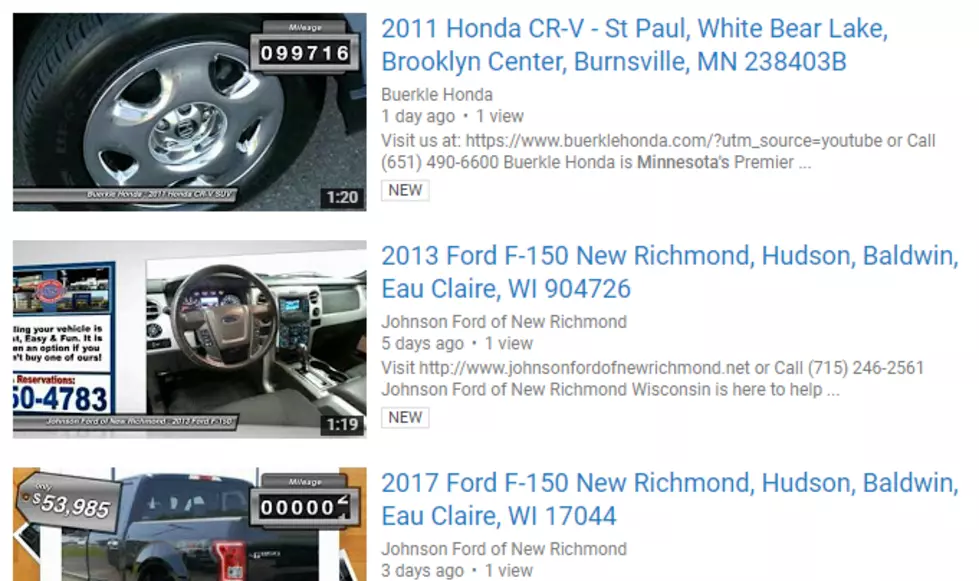Open the 2013 Ford F-150 video title
Screen dimensions: 979x581
pyautogui.click(x=669, y=272)
